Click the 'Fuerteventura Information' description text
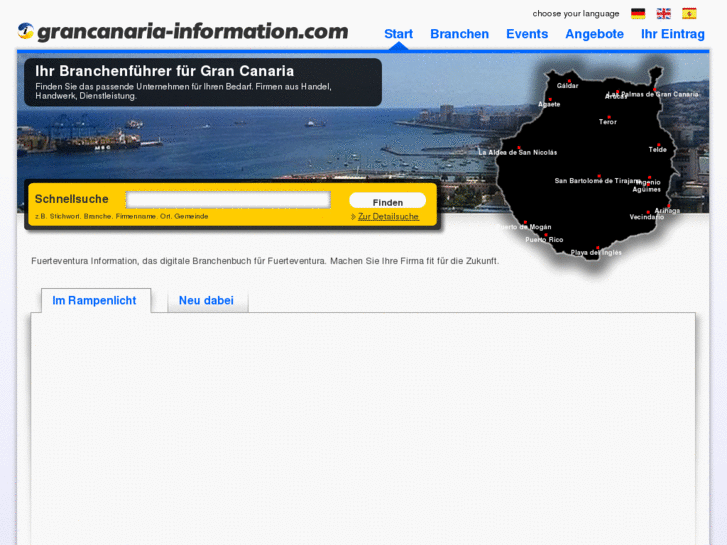Image resolution: width=727 pixels, height=545 pixels. [x=265, y=261]
